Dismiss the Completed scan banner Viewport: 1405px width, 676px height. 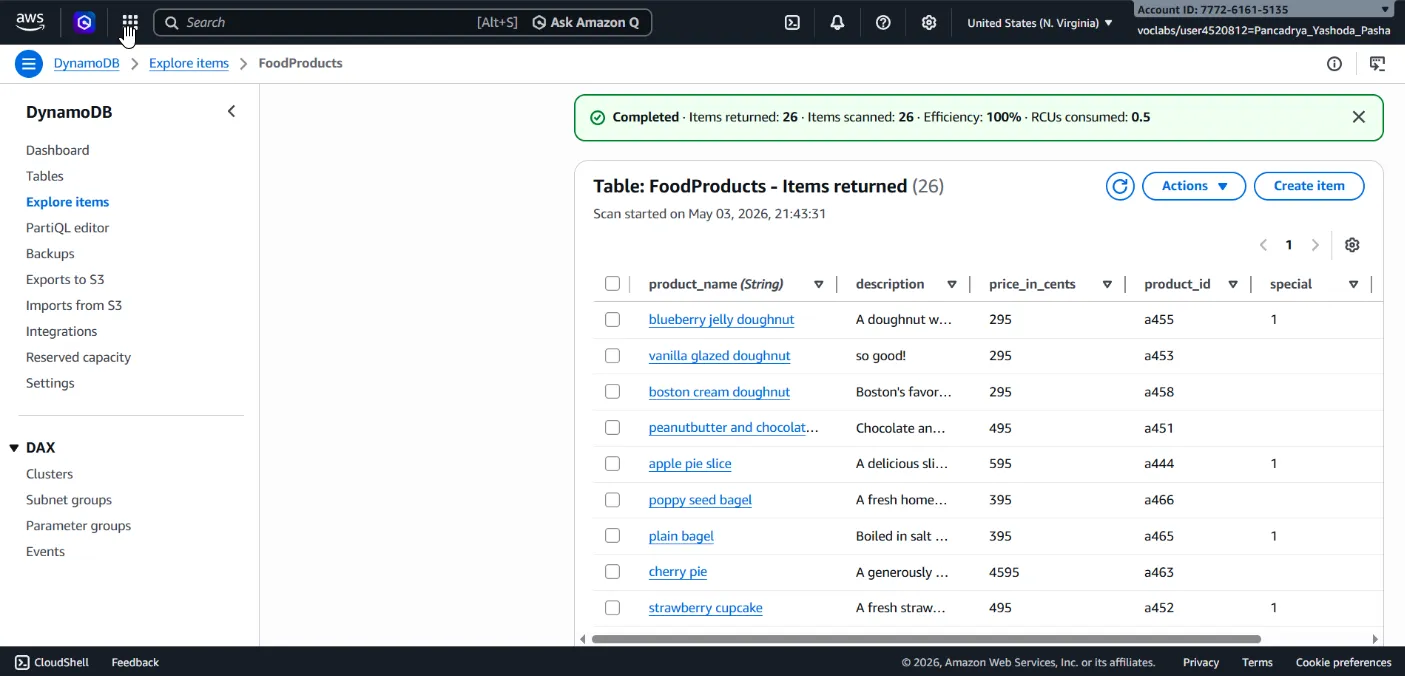click(1358, 117)
